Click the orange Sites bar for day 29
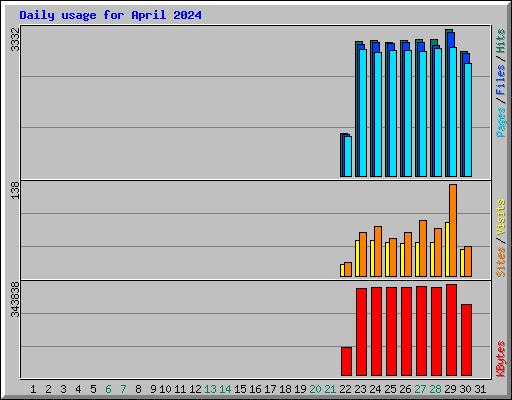The width and height of the screenshot is (512, 400). point(453,230)
